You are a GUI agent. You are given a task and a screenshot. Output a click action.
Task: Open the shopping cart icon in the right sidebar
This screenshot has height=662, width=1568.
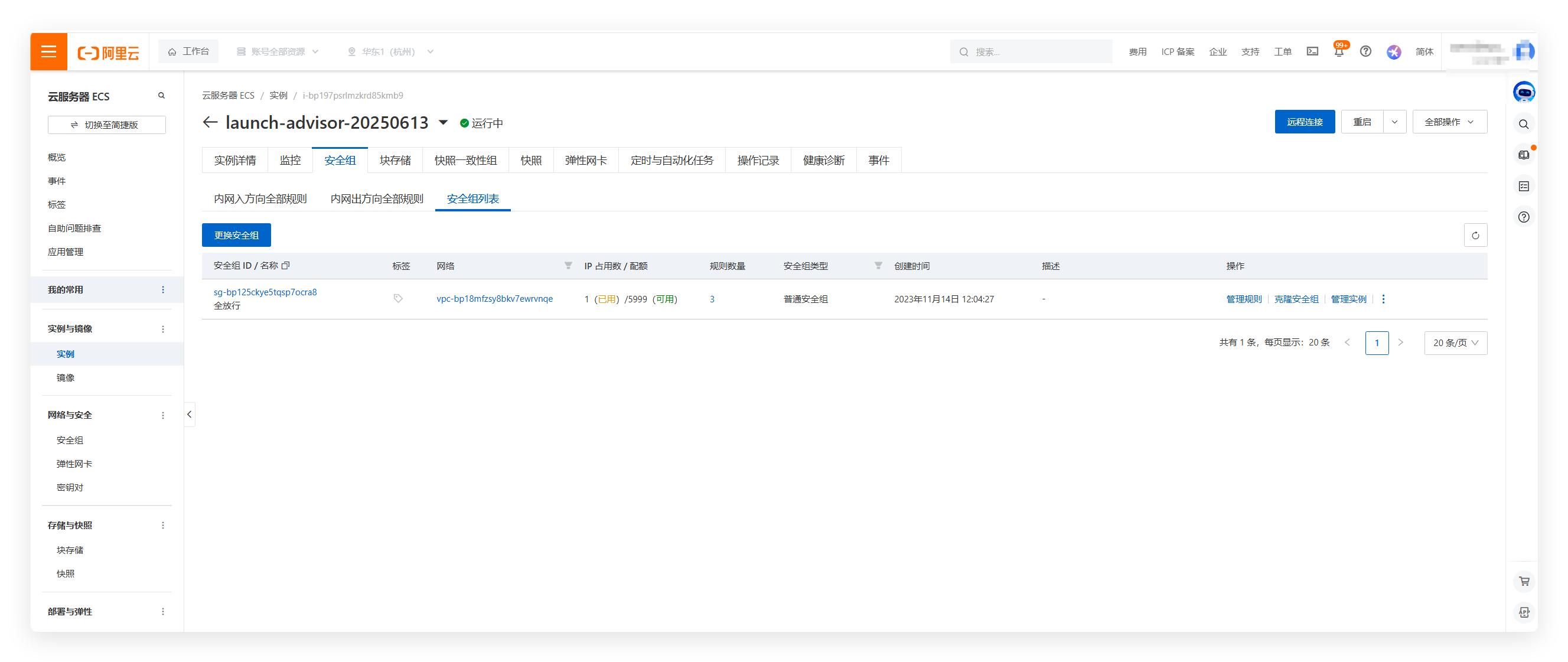[x=1524, y=582]
